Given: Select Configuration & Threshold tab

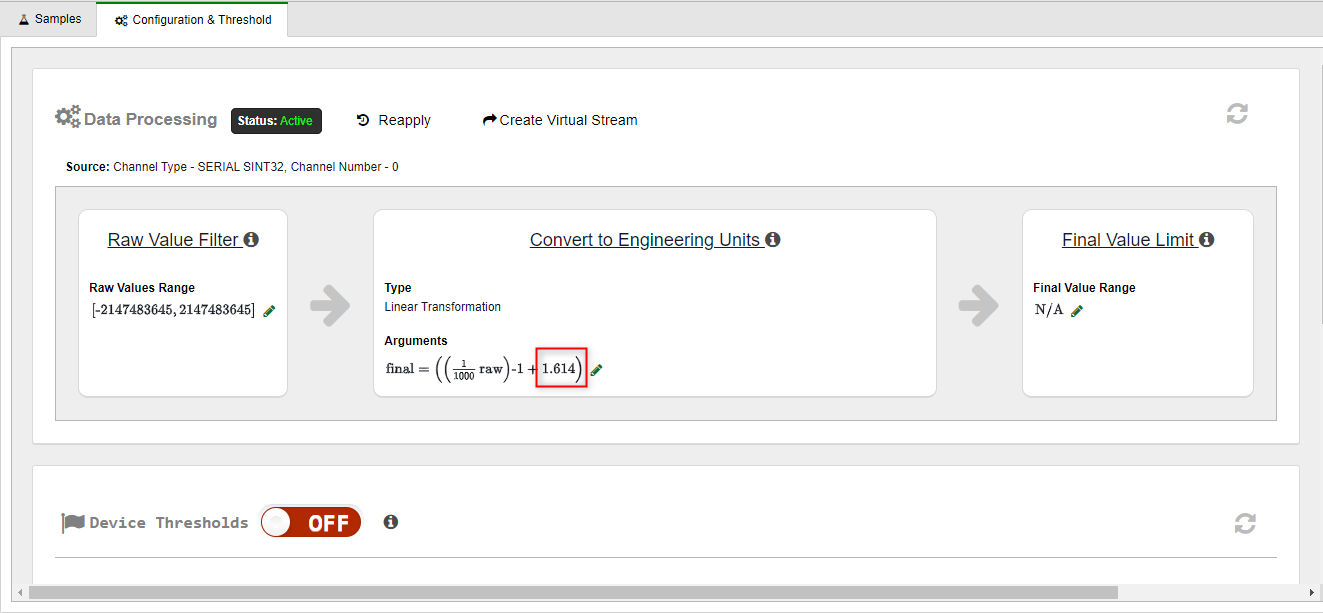Looking at the screenshot, I should (x=192, y=20).
